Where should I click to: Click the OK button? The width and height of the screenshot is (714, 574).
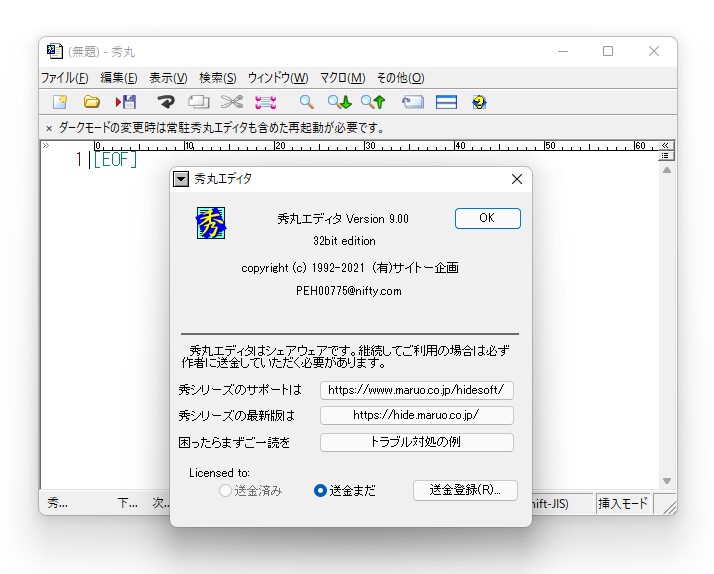488,218
